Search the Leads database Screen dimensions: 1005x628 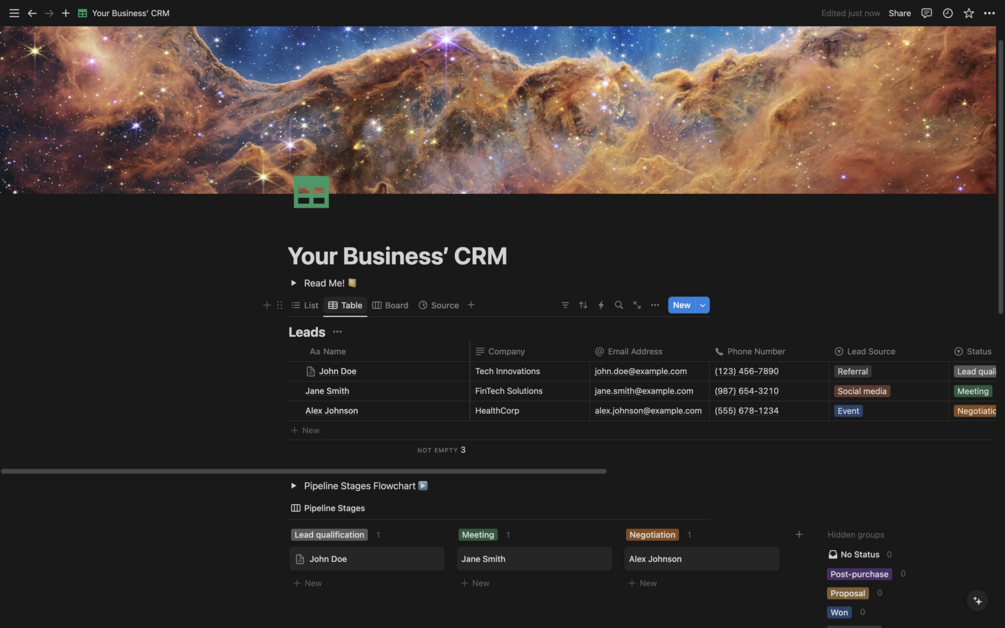click(619, 305)
